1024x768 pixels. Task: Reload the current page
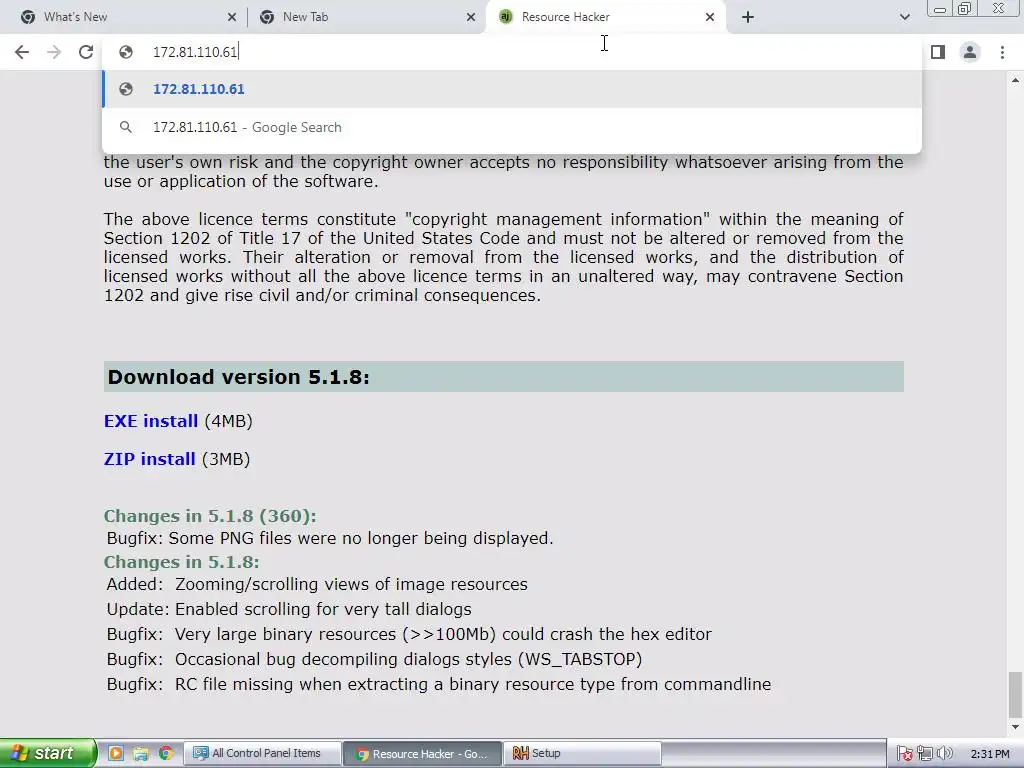[86, 52]
